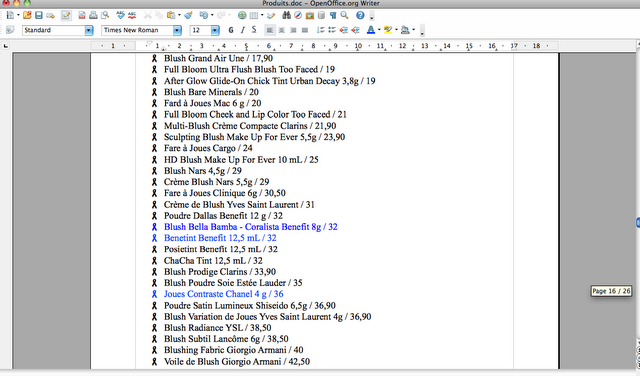Open the paragraph style dropdown arrow
The height and width of the screenshot is (376, 640).
click(x=89, y=30)
